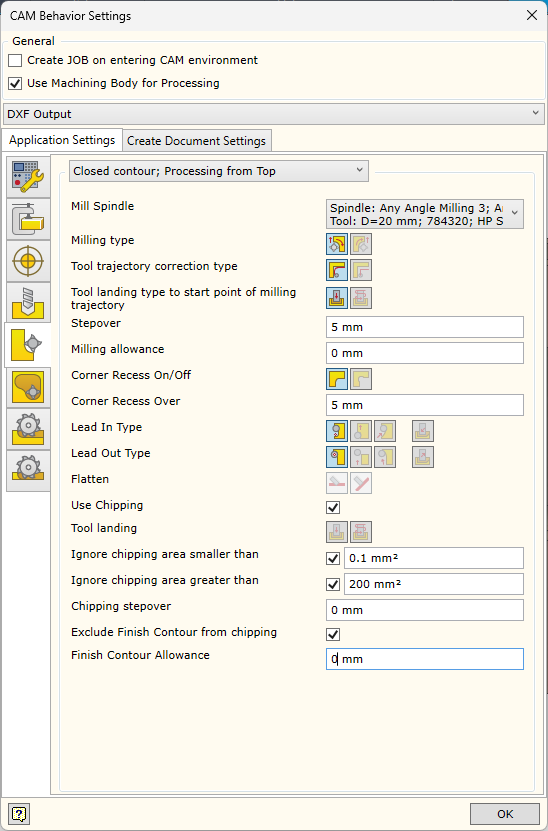Toggle the Use Chipping checkbox
The height and width of the screenshot is (831, 548).
(x=333, y=508)
